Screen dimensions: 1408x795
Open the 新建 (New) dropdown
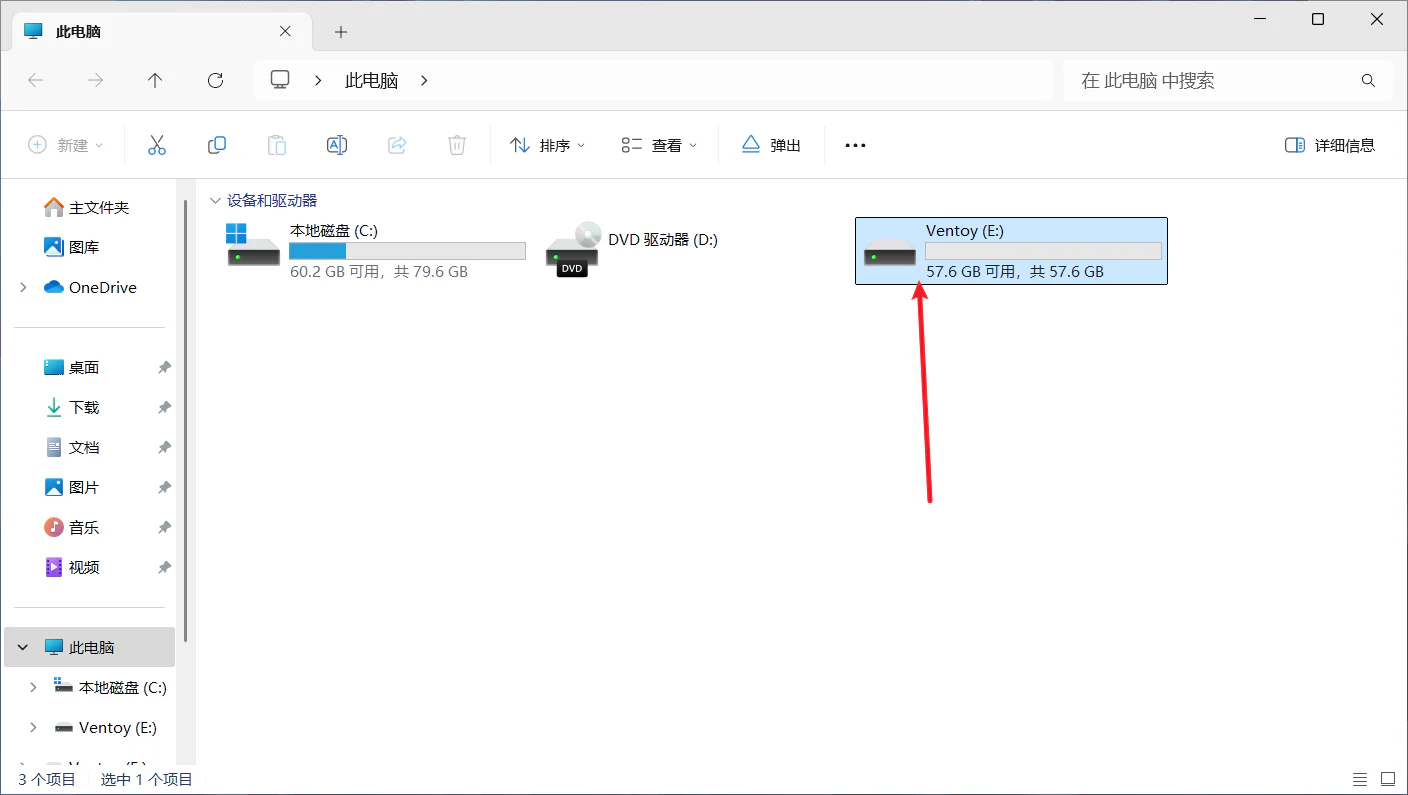pyautogui.click(x=66, y=145)
